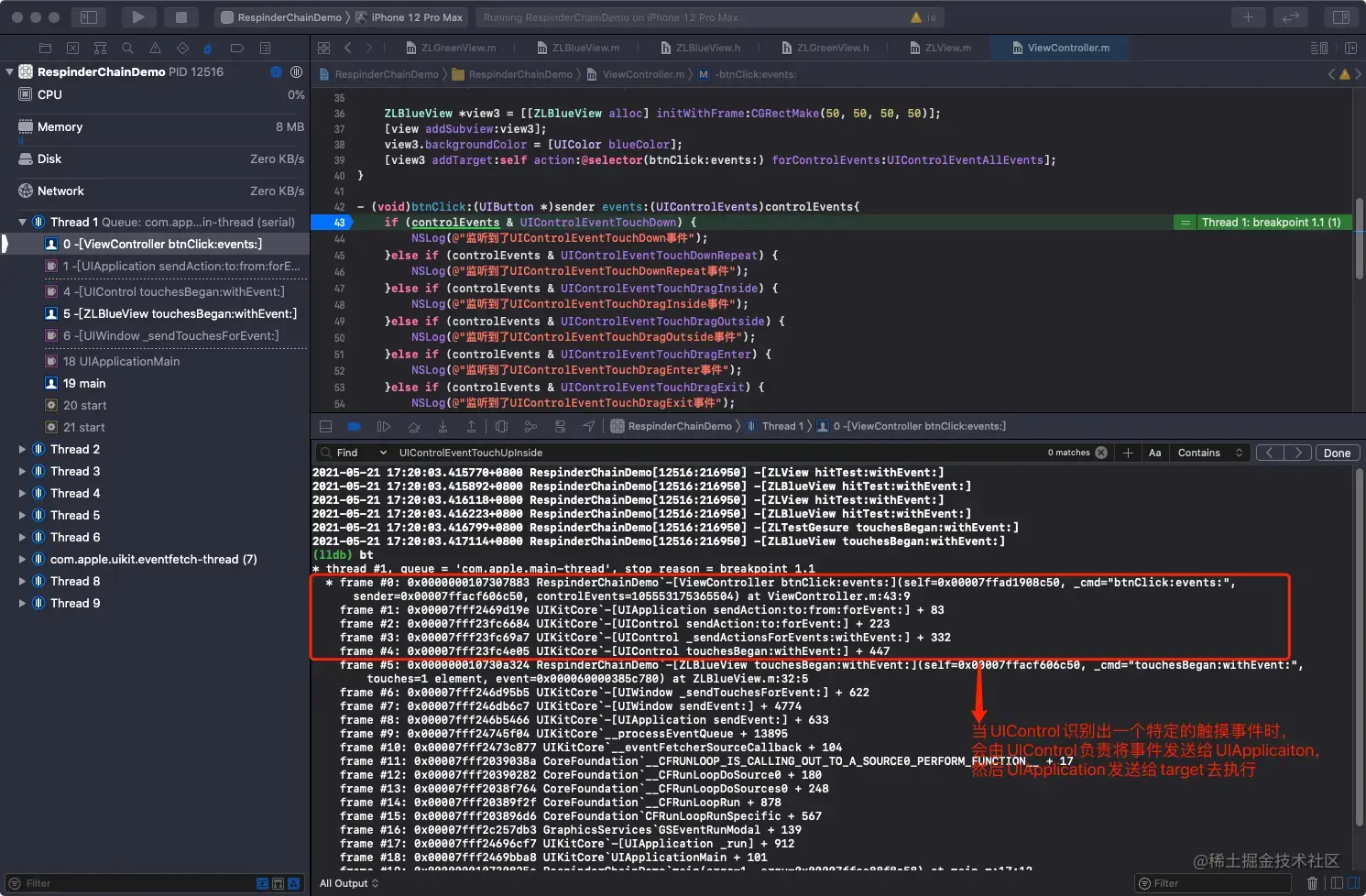
Task: Click the add (+) library button in toolbar
Action: pyautogui.click(x=1248, y=16)
